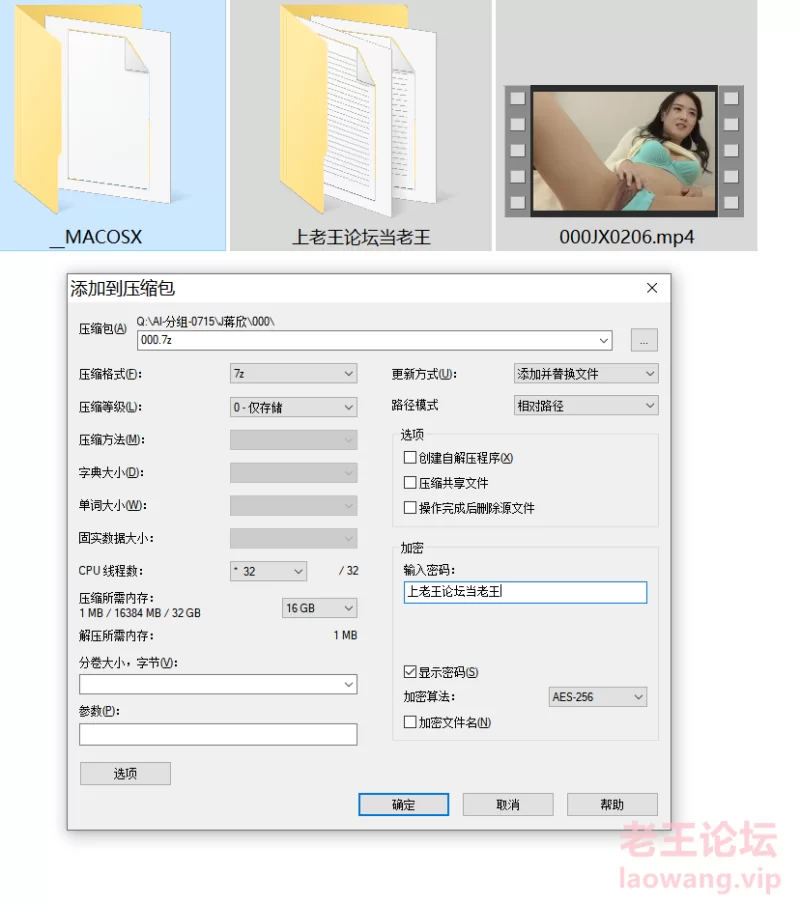Open the 分卷大小 combo box
Viewport: 800px width, 903px height.
pos(218,684)
